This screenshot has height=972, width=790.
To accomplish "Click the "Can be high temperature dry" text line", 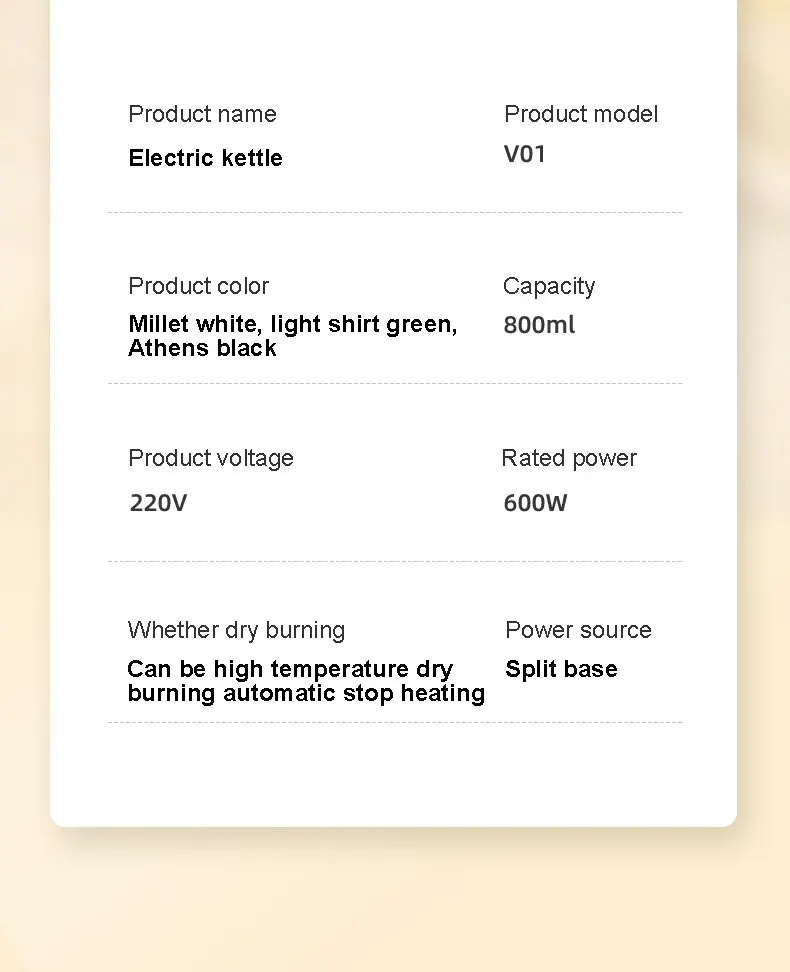I will 290,669.
